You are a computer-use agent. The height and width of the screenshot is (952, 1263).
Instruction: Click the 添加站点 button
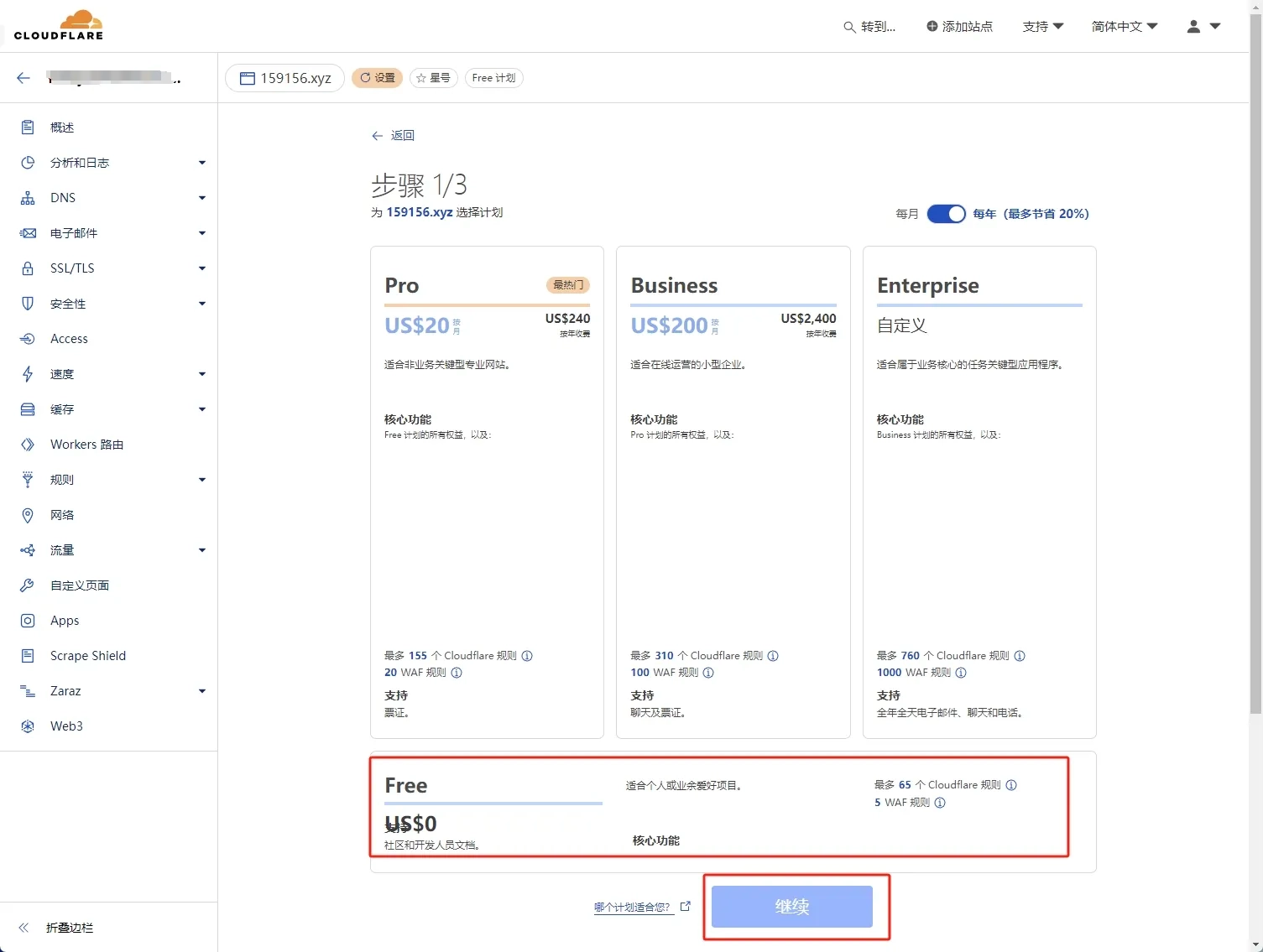tap(959, 27)
